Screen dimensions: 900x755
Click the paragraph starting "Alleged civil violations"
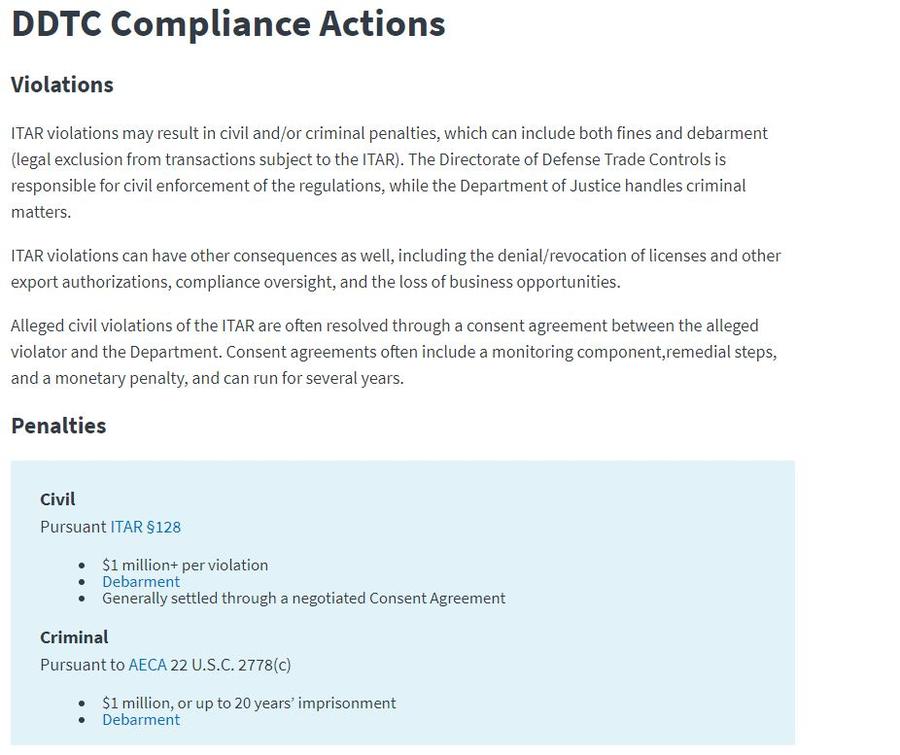[x=393, y=352]
